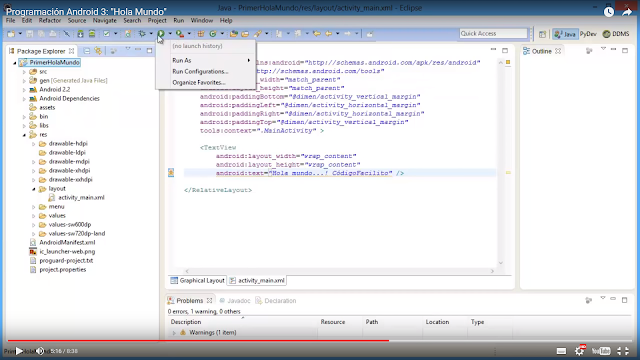Toggle subtitles in the video player
640x360 pixels.
[x=562, y=351]
